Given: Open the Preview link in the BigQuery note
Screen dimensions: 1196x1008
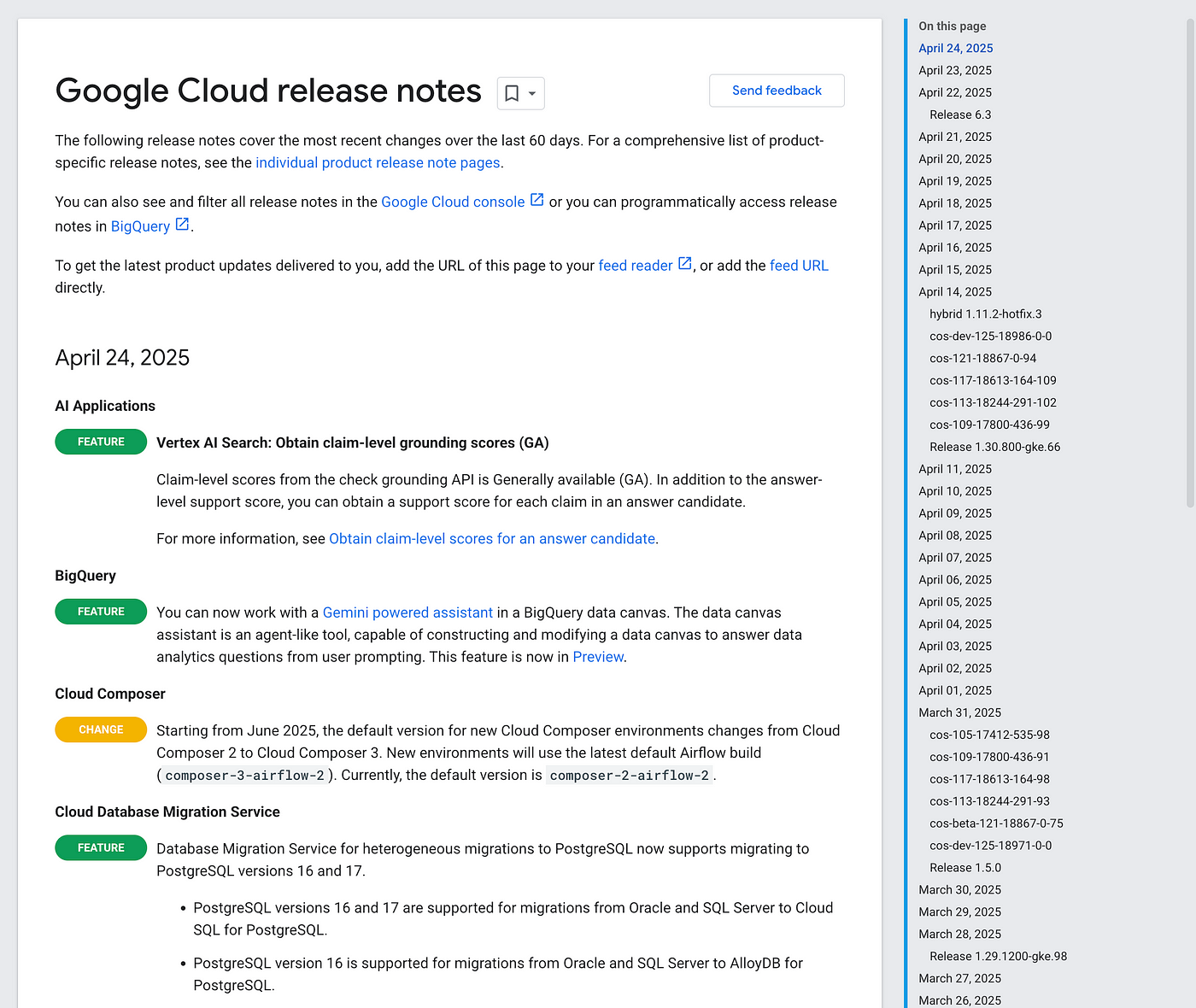Looking at the screenshot, I should 597,657.
